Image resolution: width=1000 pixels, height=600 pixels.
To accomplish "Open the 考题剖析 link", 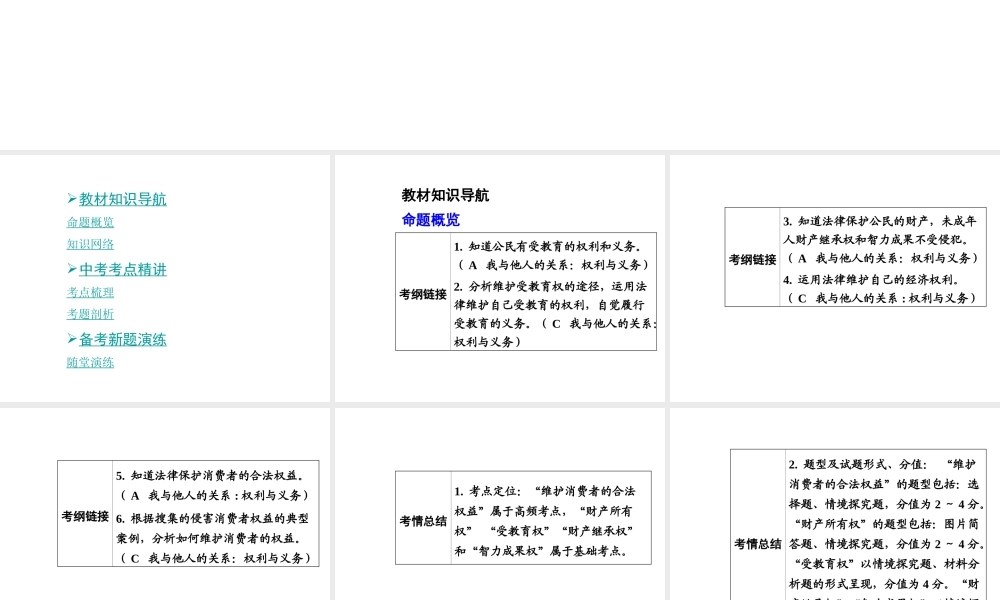I will pyautogui.click(x=90, y=314).
